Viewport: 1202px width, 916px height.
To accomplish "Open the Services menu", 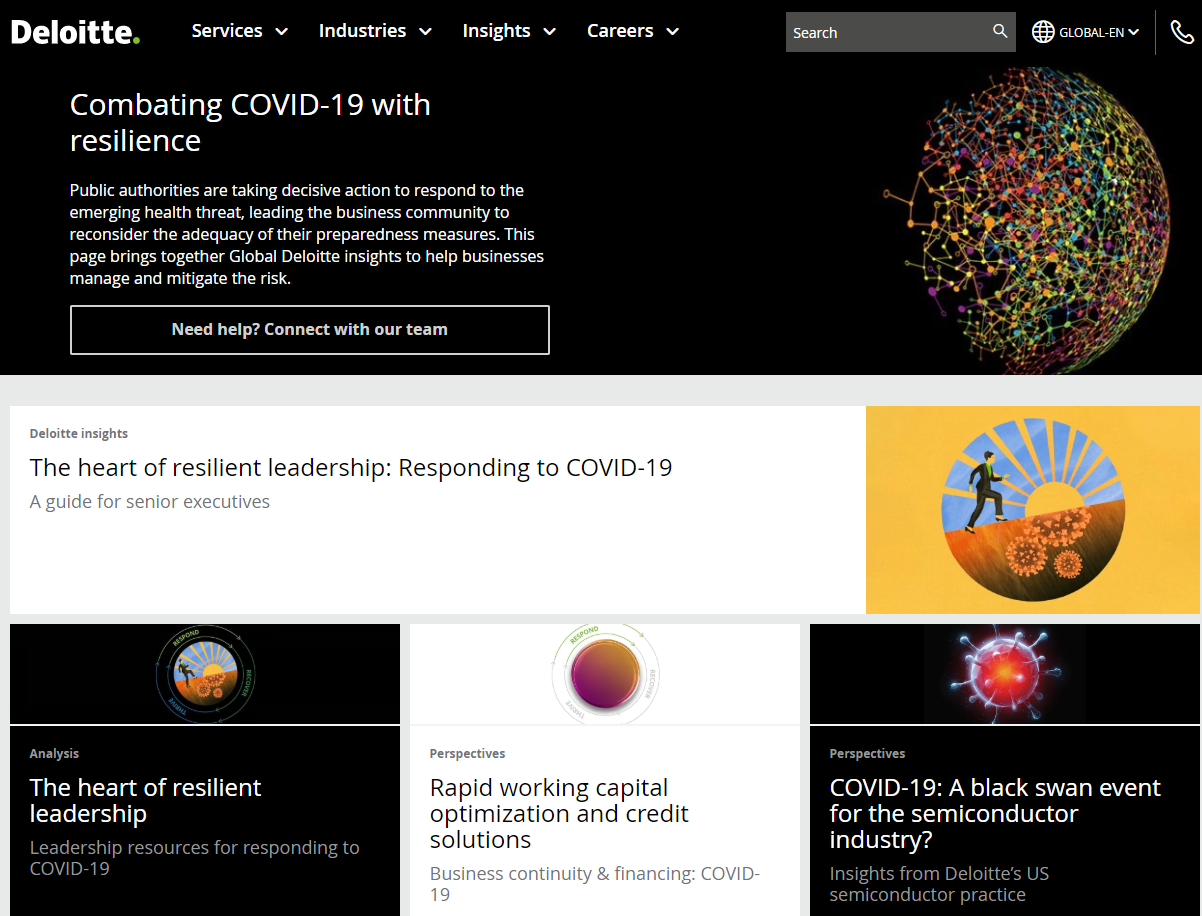I will 227,31.
